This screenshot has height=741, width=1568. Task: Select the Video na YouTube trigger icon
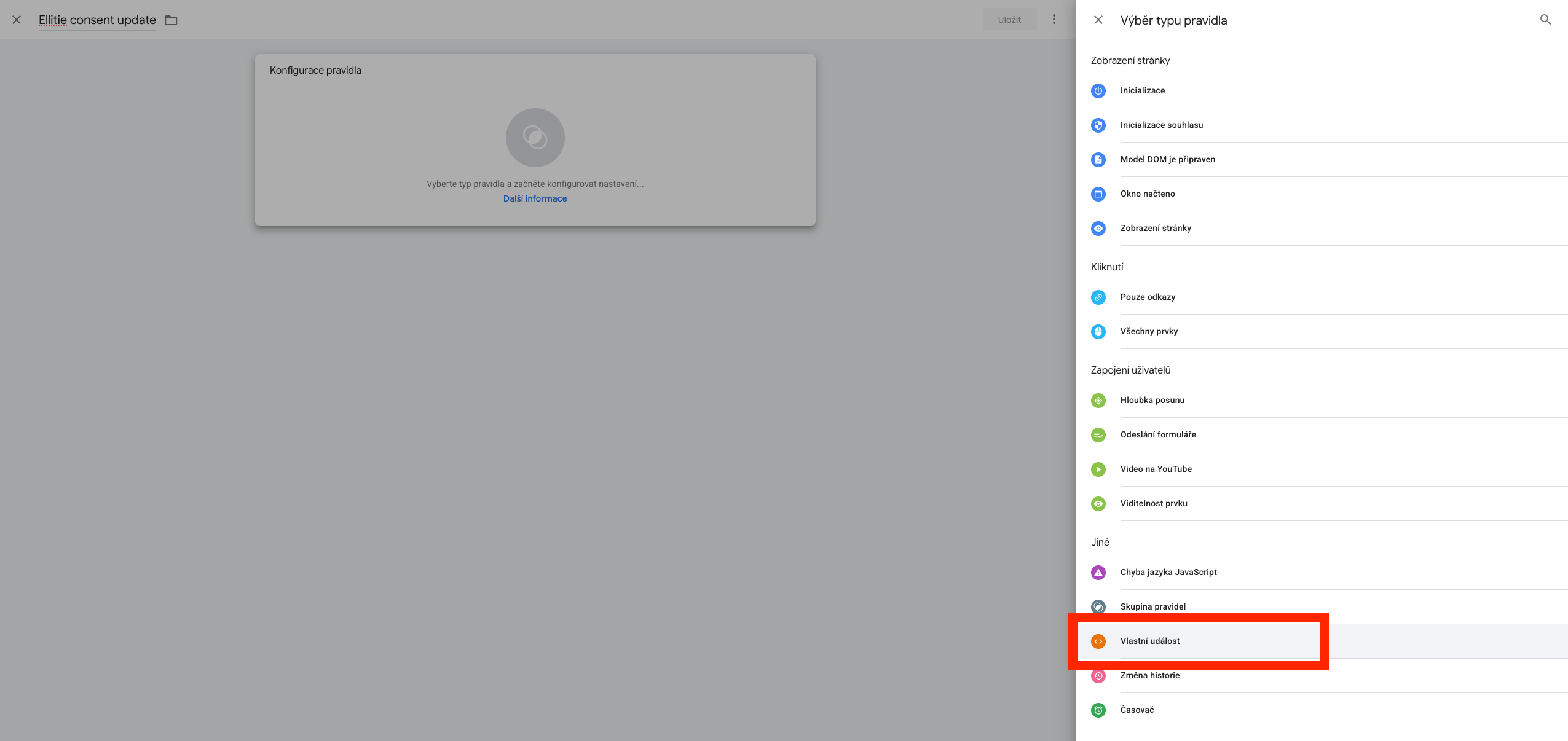click(1099, 469)
